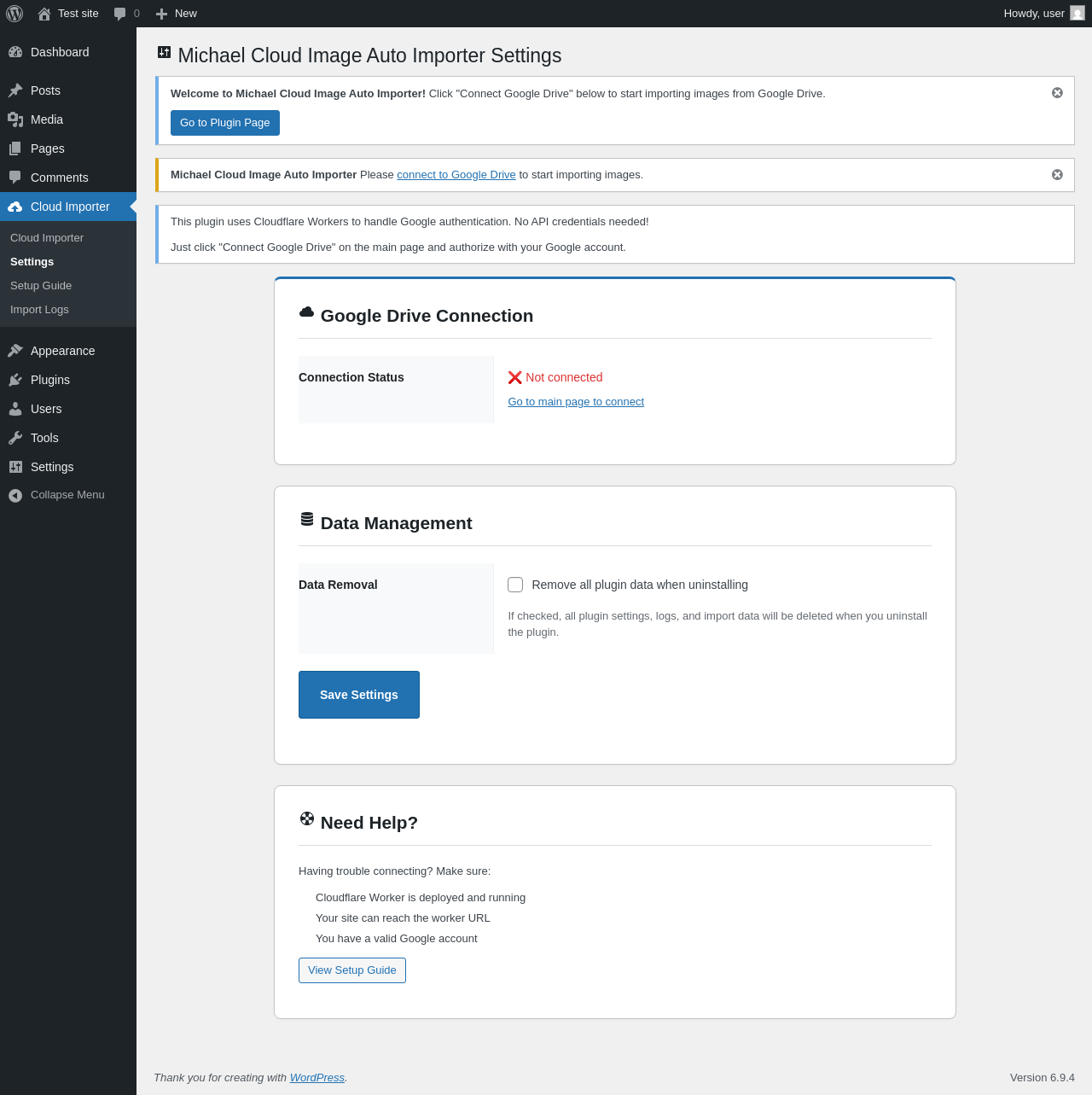Image resolution: width=1092 pixels, height=1095 pixels.
Task: Follow the Go to main page to connect link
Action: pyautogui.click(x=576, y=402)
